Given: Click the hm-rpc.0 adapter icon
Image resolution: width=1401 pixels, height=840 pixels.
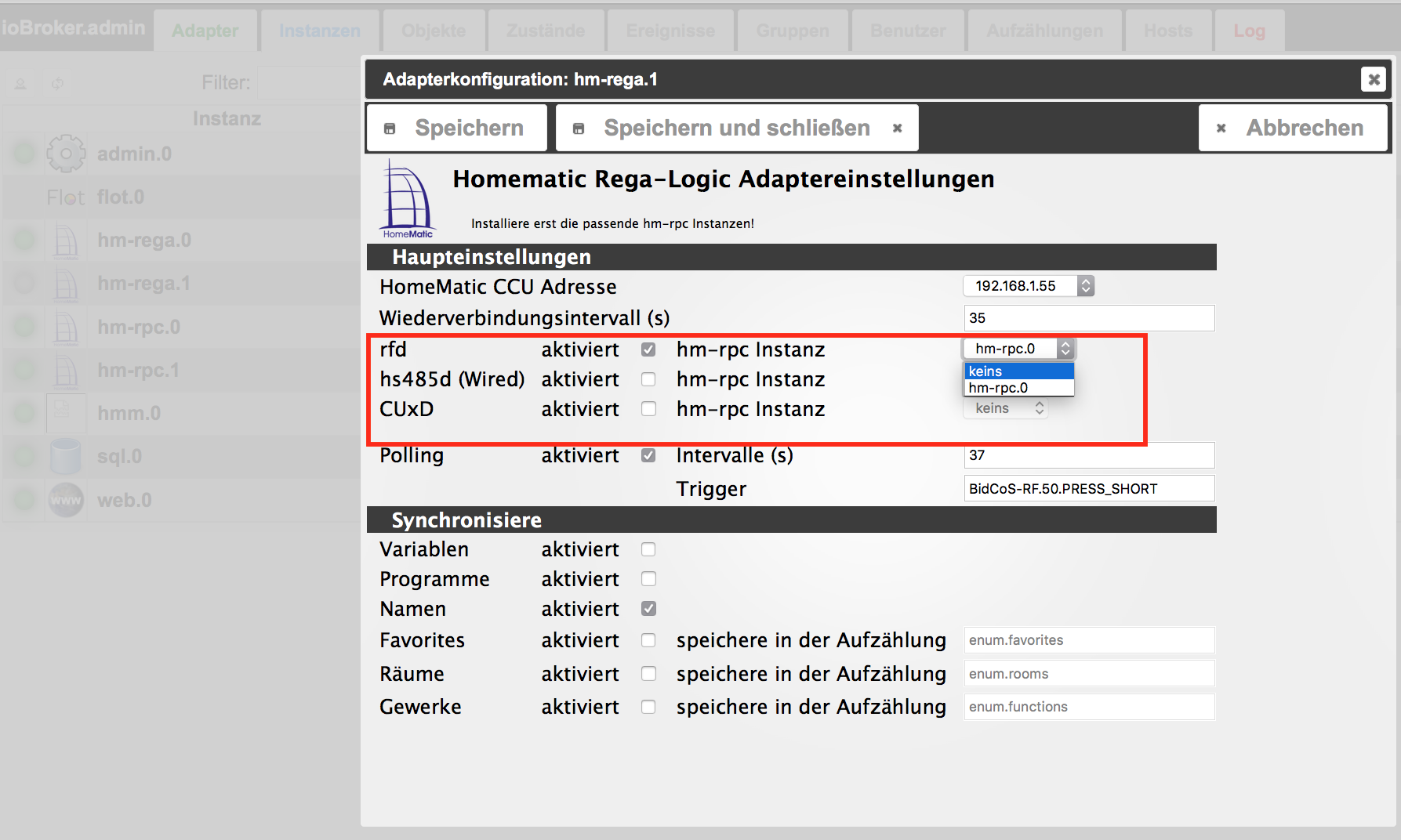Looking at the screenshot, I should pos(66,327).
